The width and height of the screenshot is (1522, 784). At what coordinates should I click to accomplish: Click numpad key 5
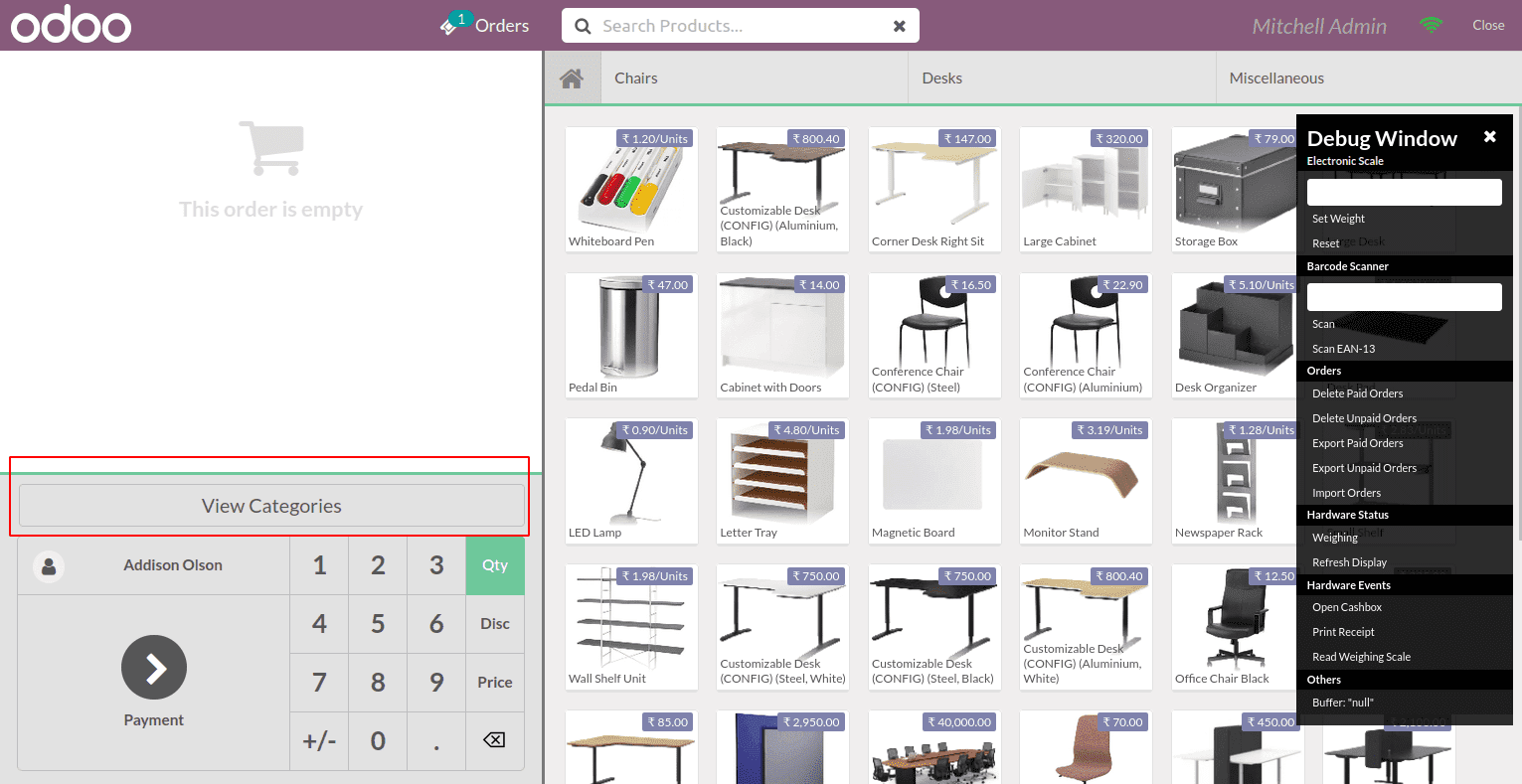point(378,624)
